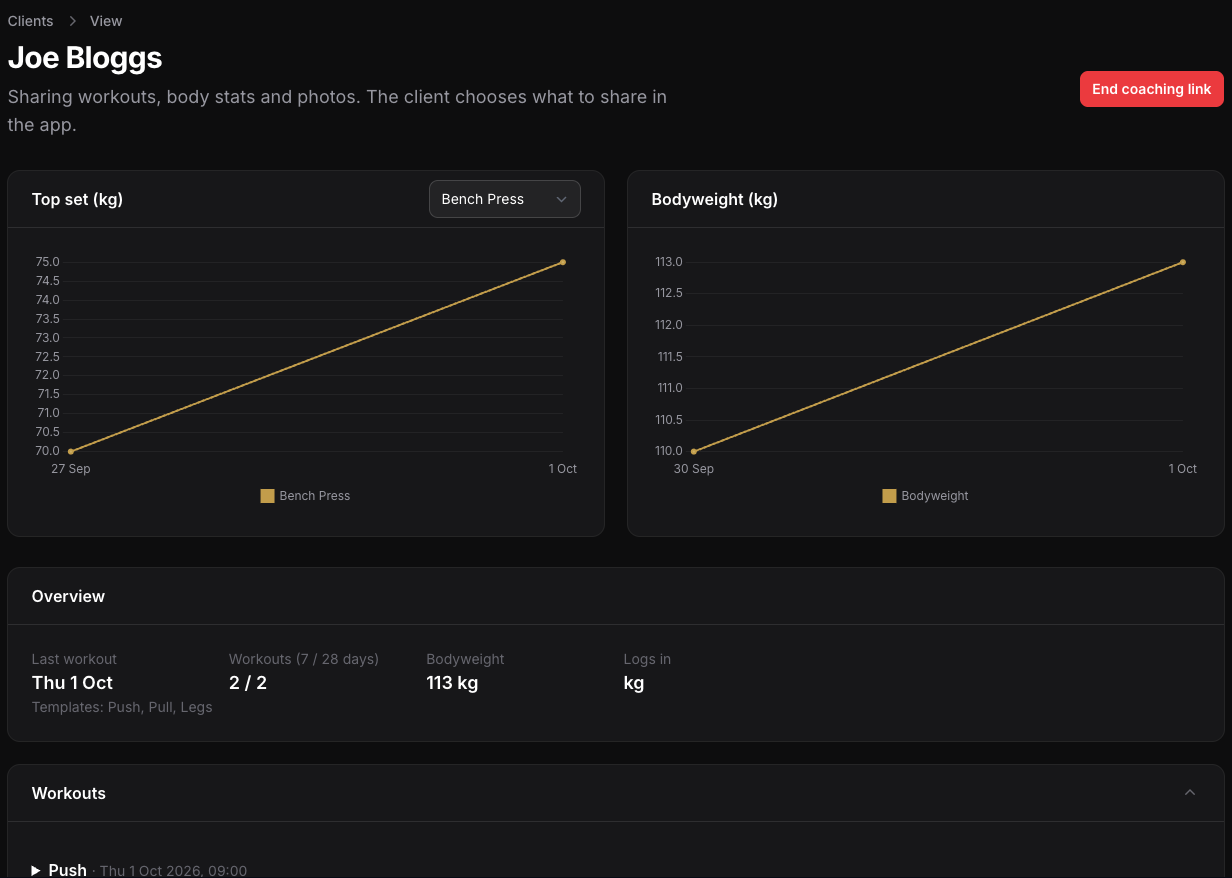Click the View breadcrumb item
Image resolution: width=1232 pixels, height=878 pixels.
(x=106, y=21)
